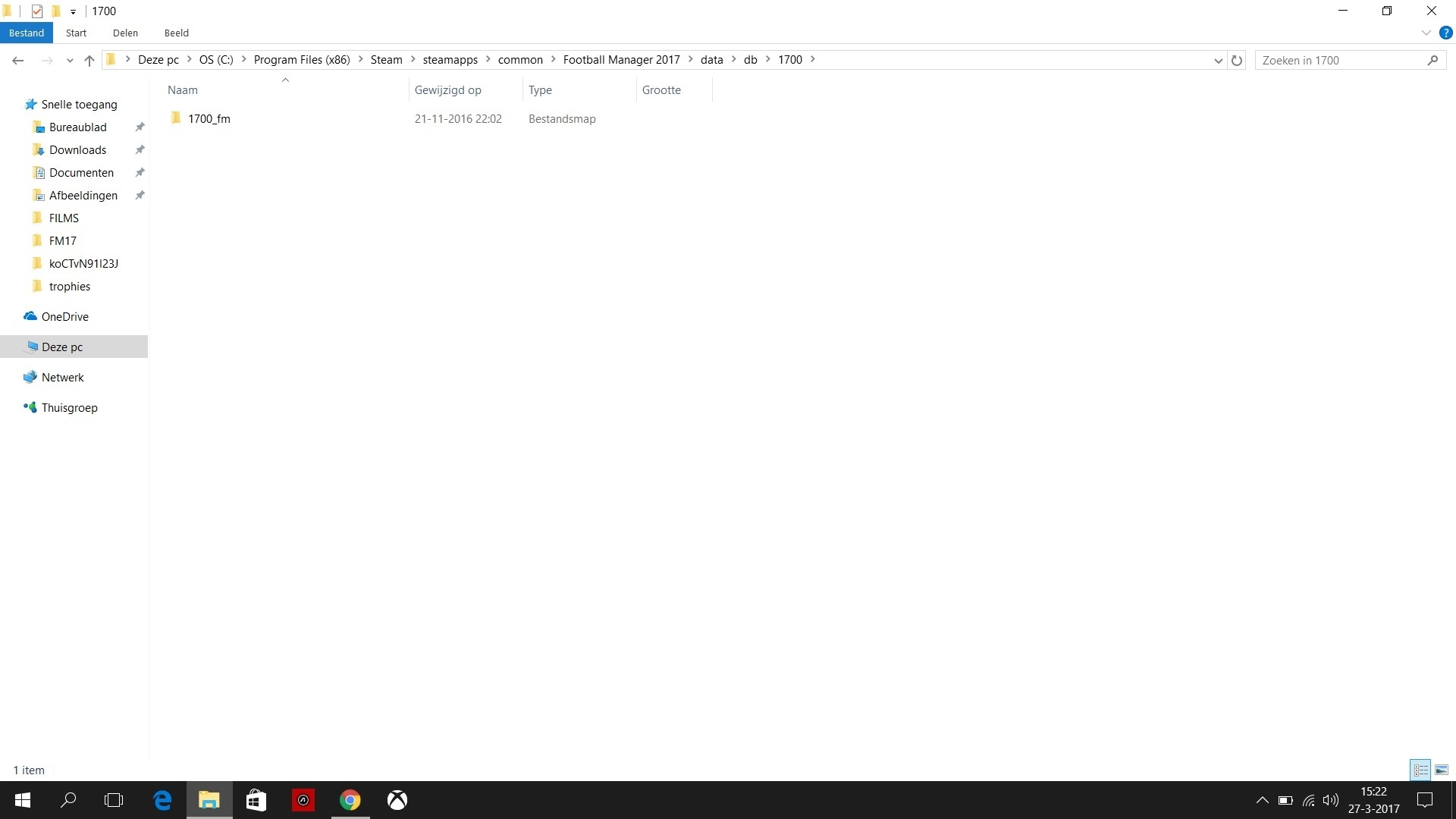Open recent locations dropdown arrow
Image resolution: width=1456 pixels, height=819 pixels.
[70, 60]
